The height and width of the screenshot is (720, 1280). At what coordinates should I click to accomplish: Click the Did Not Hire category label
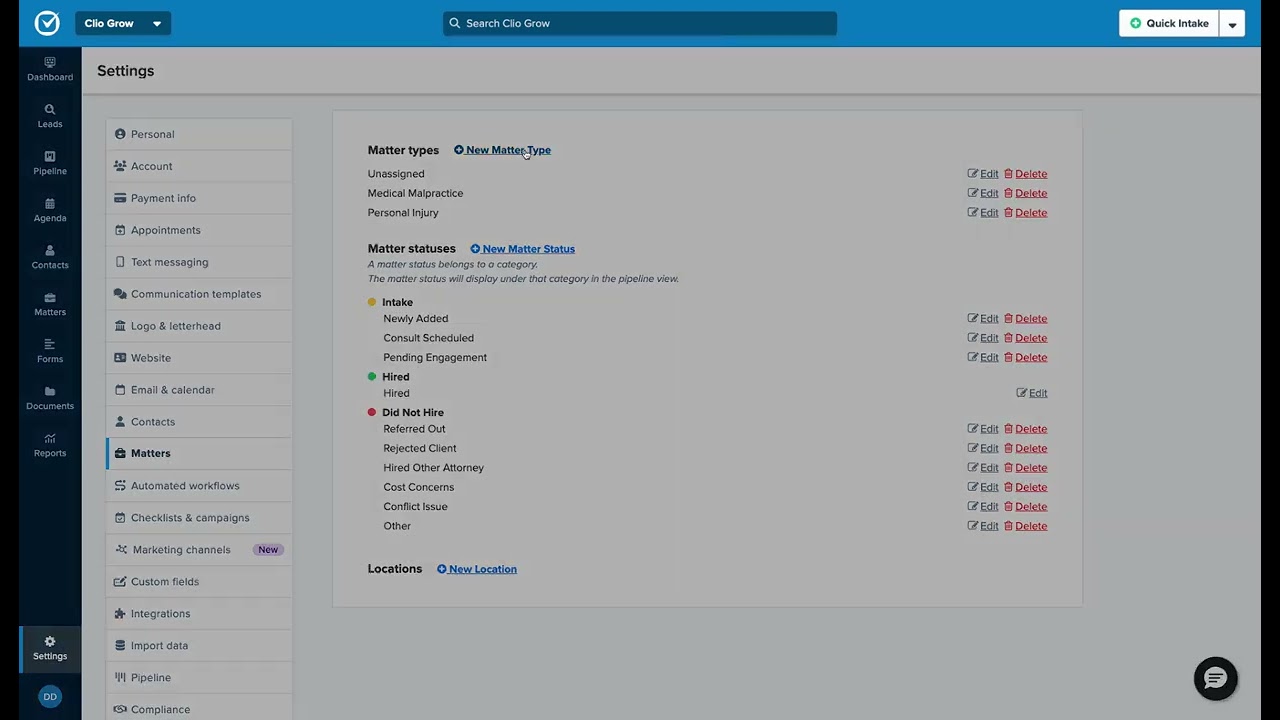pyautogui.click(x=413, y=412)
